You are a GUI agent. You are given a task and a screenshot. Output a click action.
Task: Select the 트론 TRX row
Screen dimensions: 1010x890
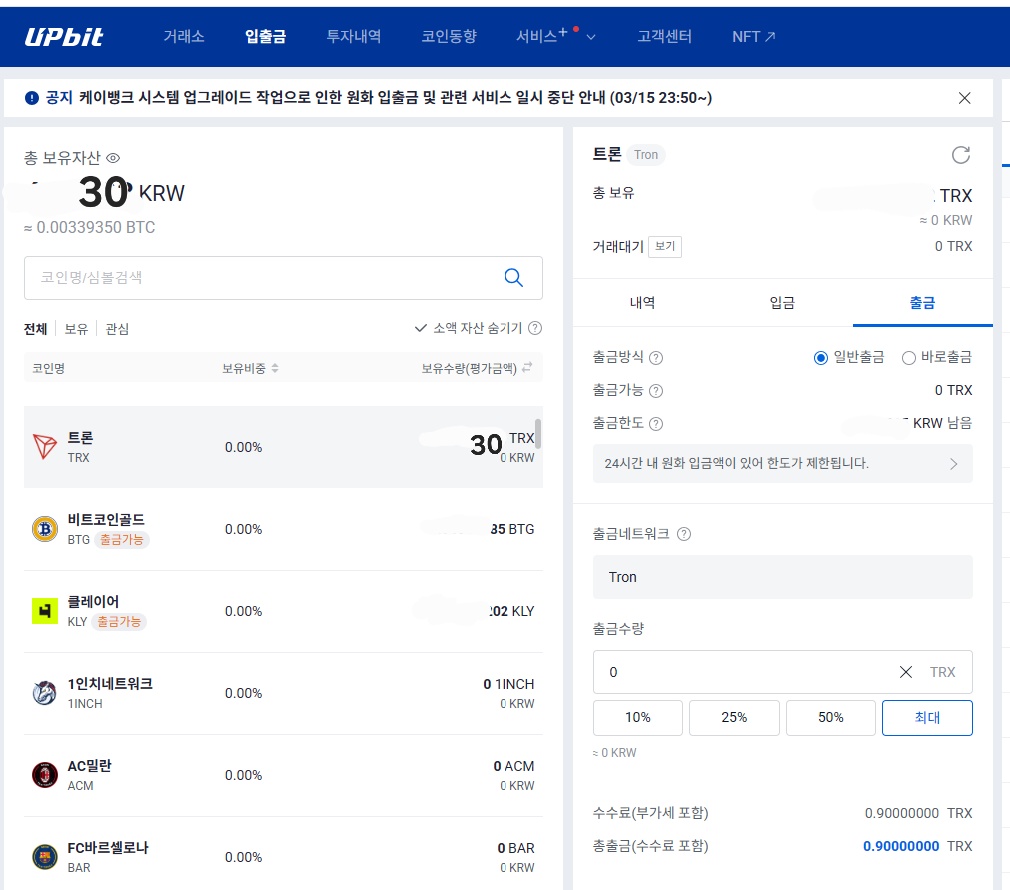[x=283, y=447]
